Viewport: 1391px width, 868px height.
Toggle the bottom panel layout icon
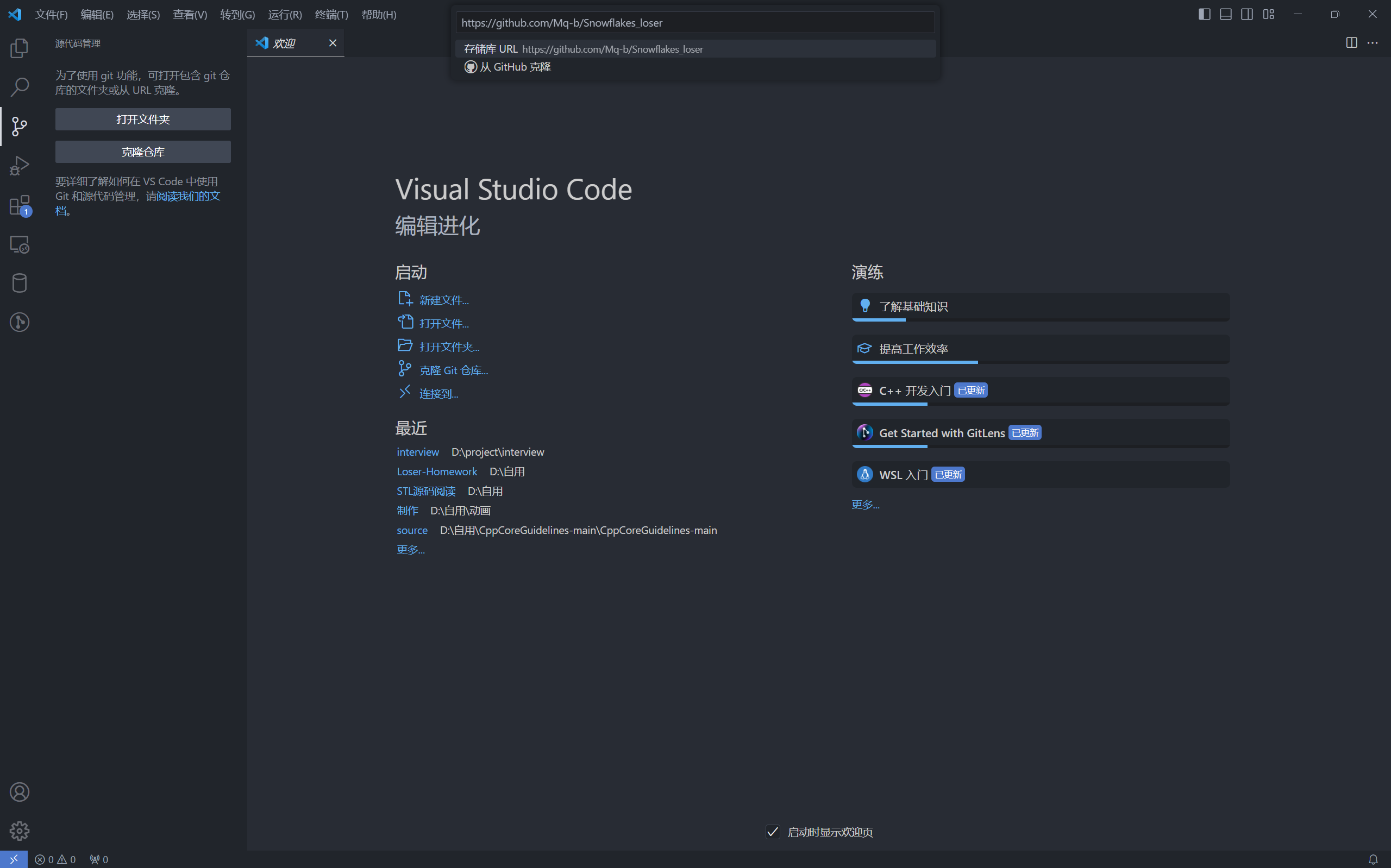tap(1226, 14)
